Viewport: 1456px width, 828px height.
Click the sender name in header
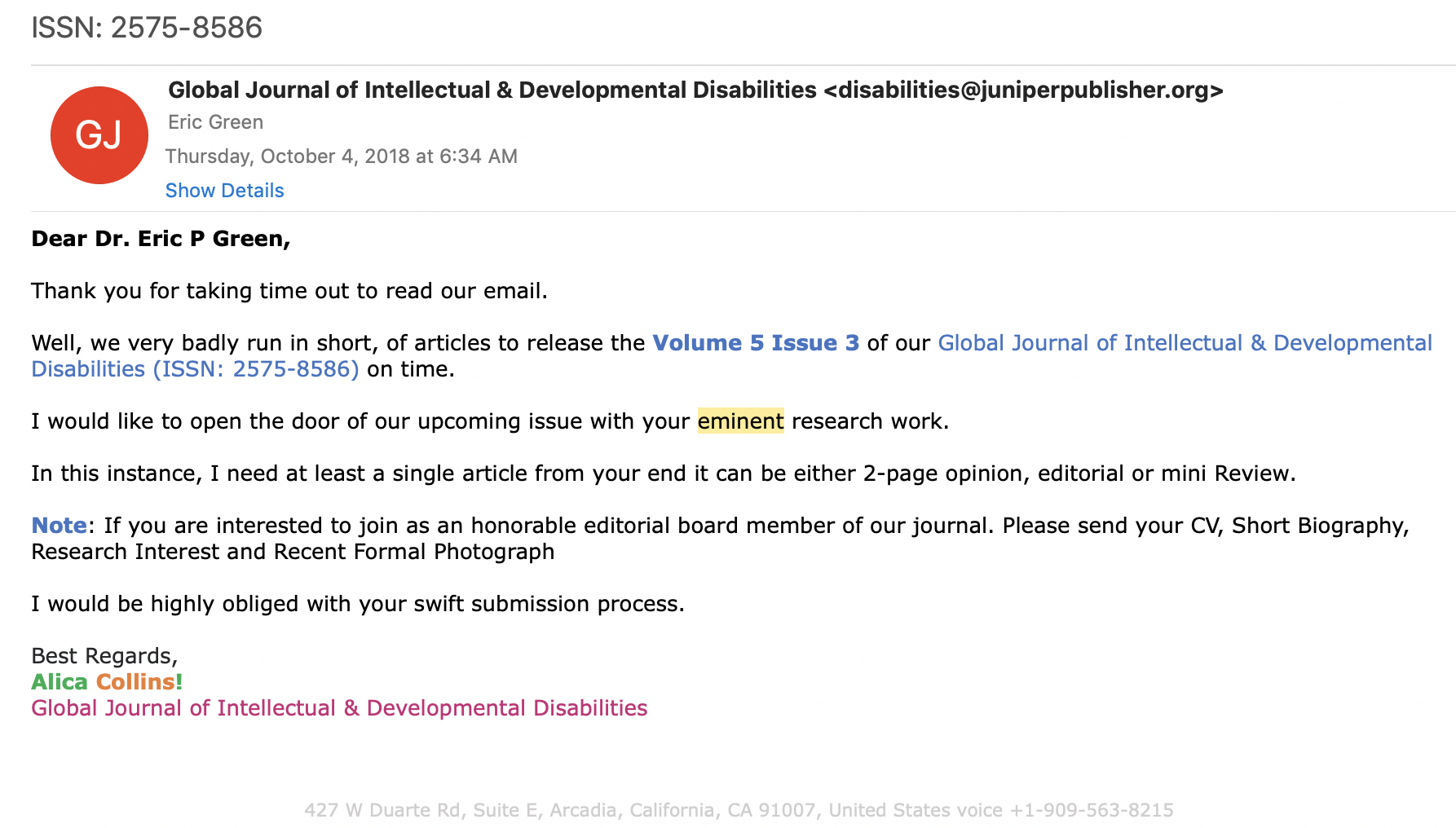click(x=492, y=90)
